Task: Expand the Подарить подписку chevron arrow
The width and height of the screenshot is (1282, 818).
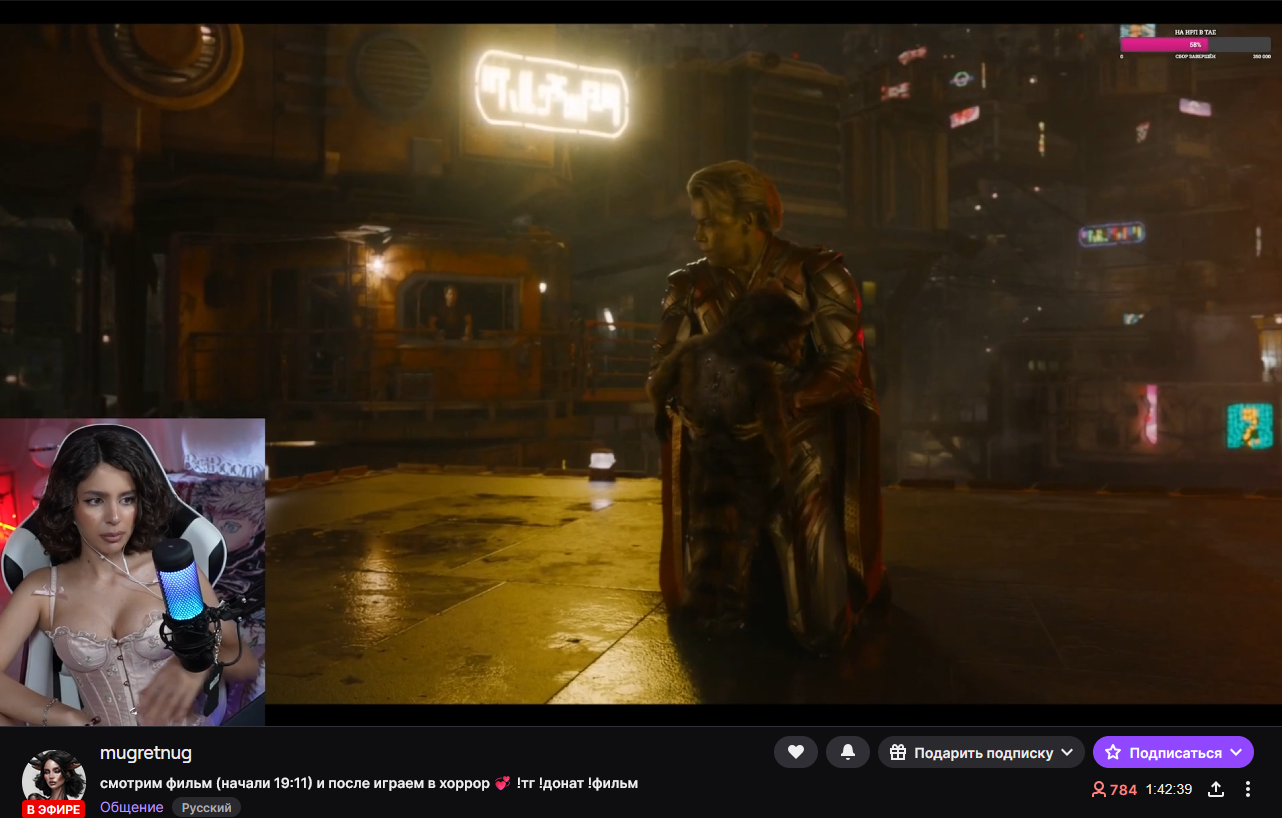Action: [1067, 752]
